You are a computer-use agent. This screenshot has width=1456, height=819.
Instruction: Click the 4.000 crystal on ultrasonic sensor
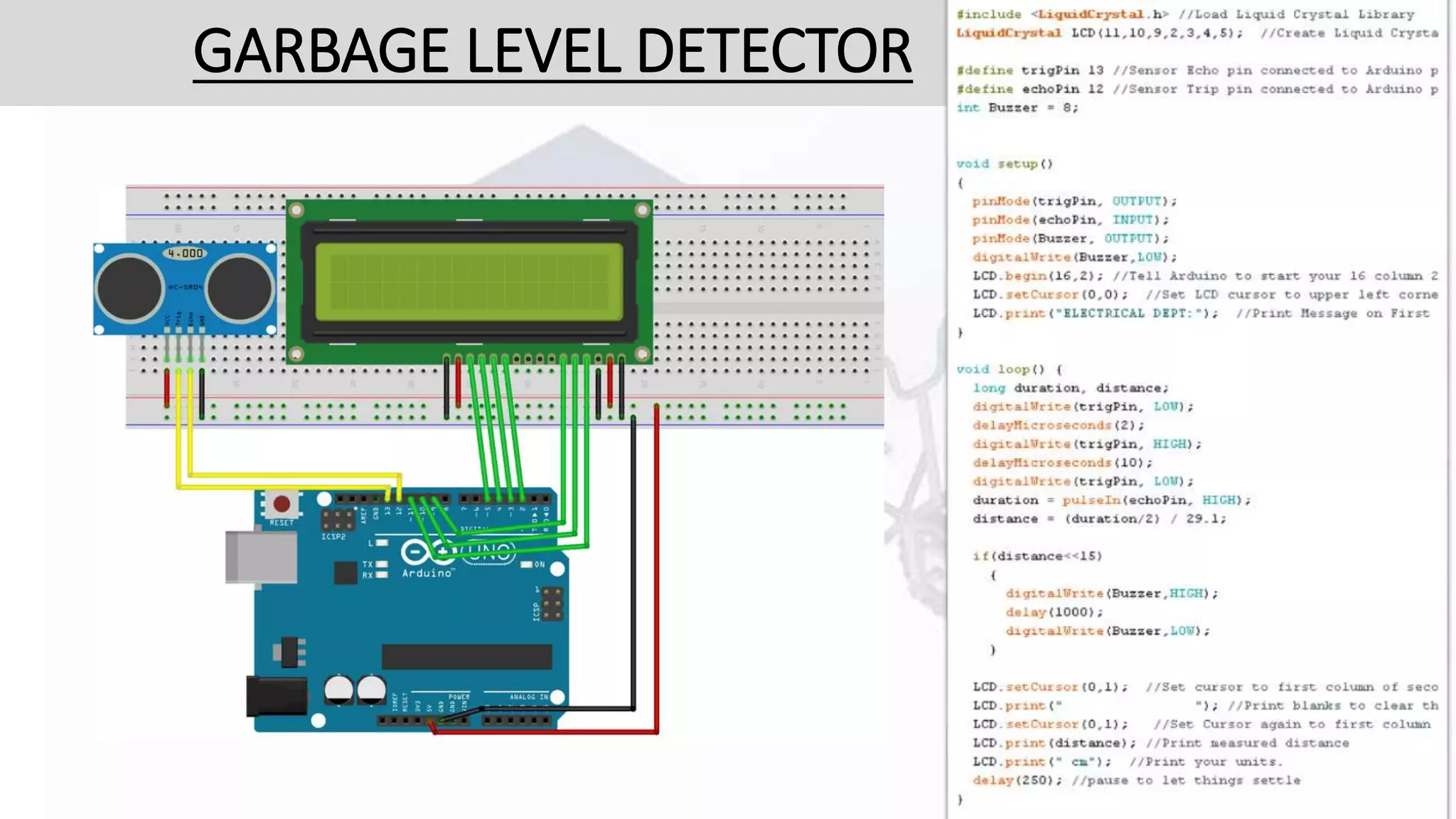[x=185, y=253]
